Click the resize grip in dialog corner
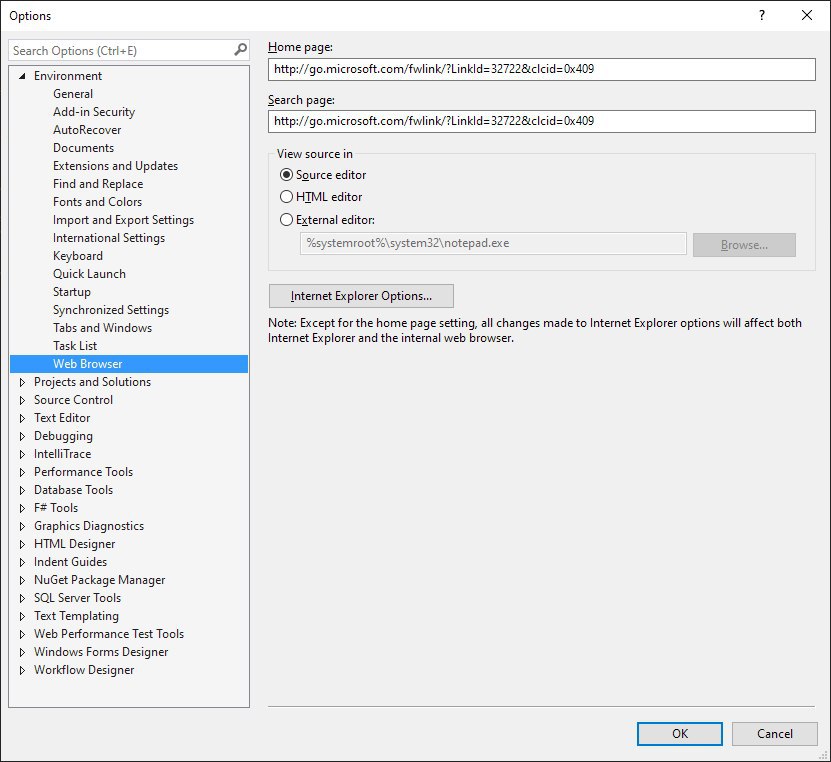831x762 pixels. [823, 755]
